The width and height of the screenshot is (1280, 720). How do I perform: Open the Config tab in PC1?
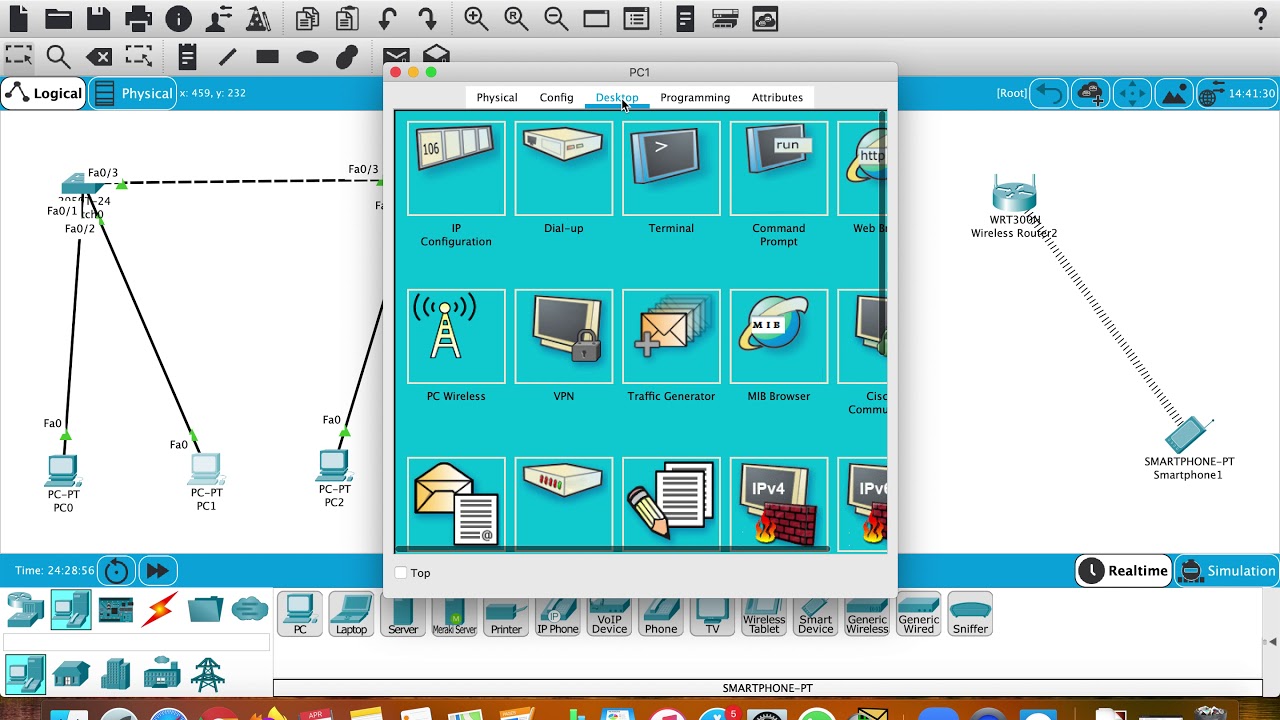pos(556,97)
